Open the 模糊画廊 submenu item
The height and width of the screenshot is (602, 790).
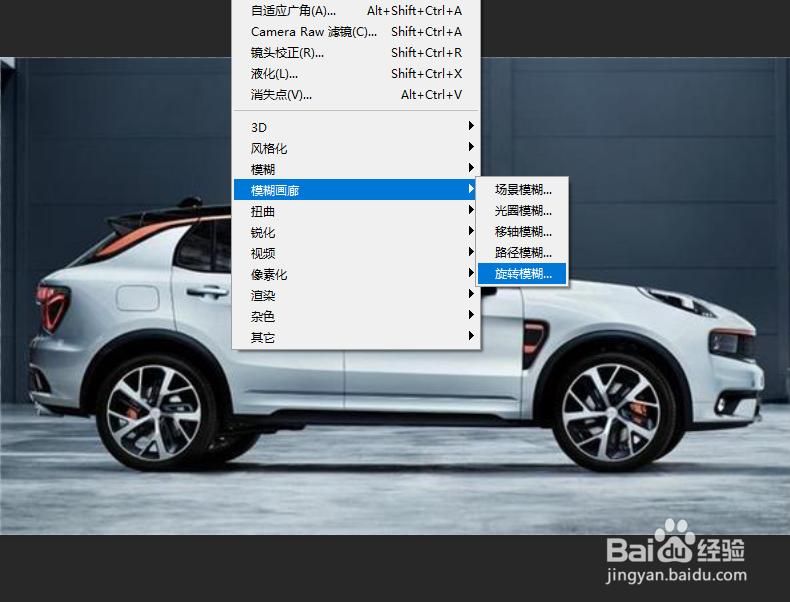tap(355, 190)
